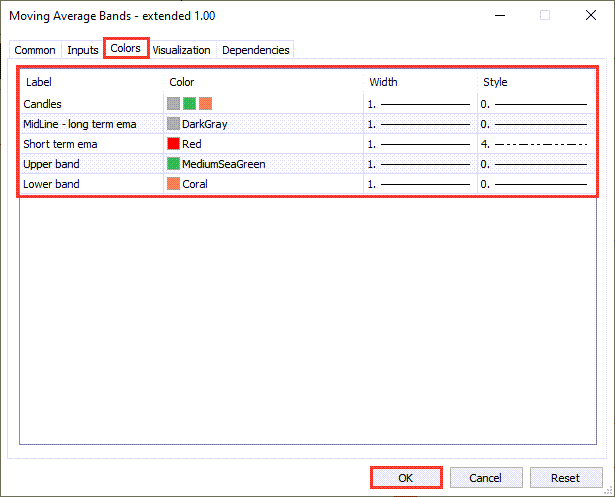Go to the Dependencies tab
Image resolution: width=615 pixels, height=497 pixels.
point(255,50)
